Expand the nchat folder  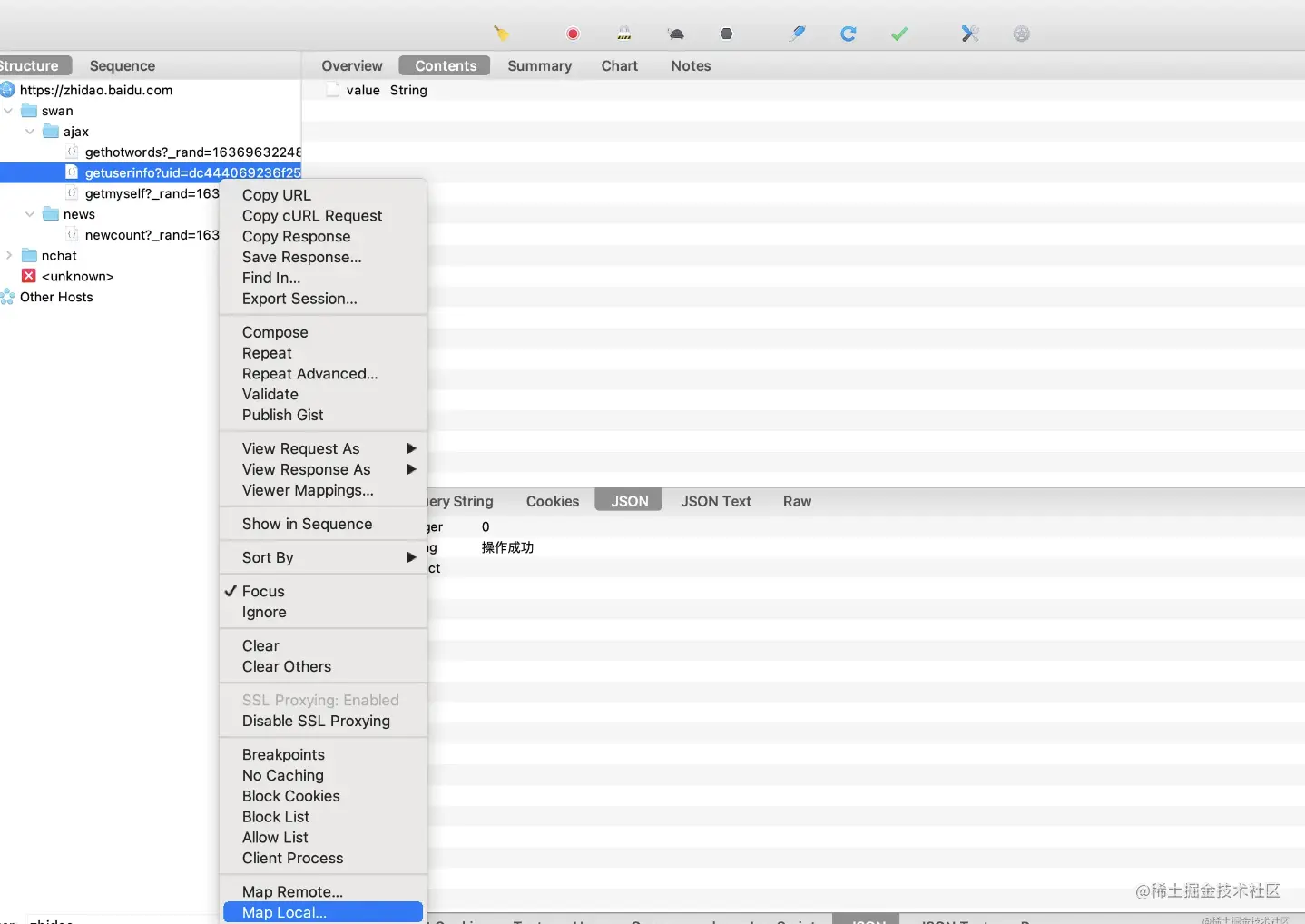tap(9, 256)
